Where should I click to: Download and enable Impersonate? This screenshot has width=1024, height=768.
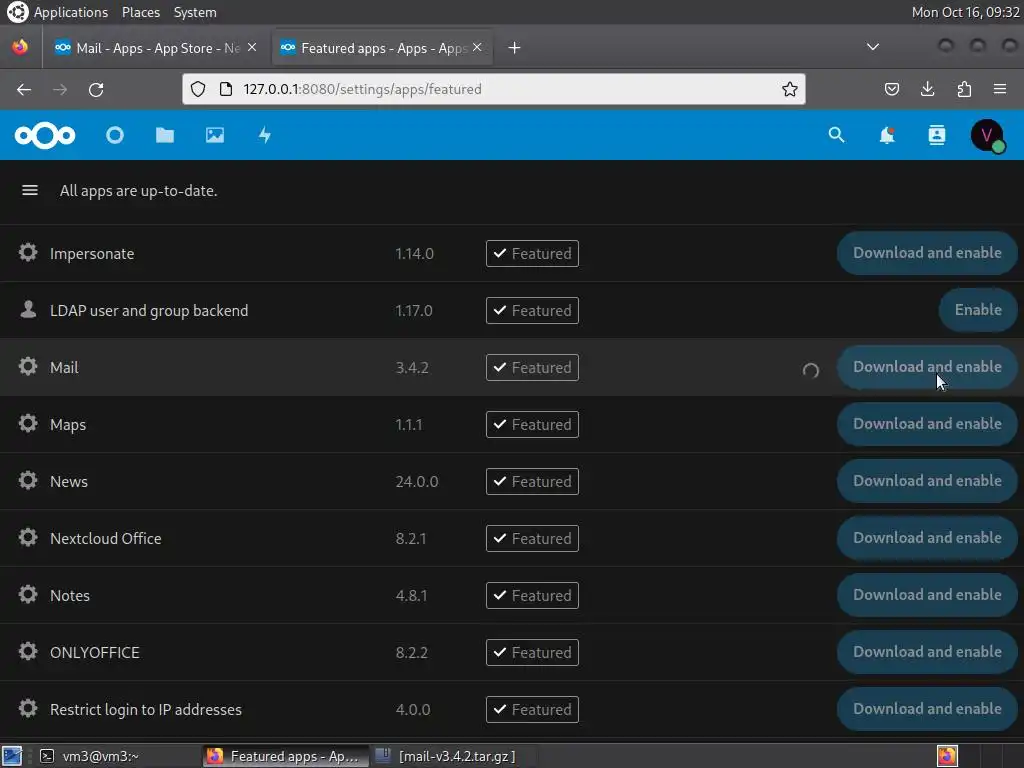tap(927, 253)
